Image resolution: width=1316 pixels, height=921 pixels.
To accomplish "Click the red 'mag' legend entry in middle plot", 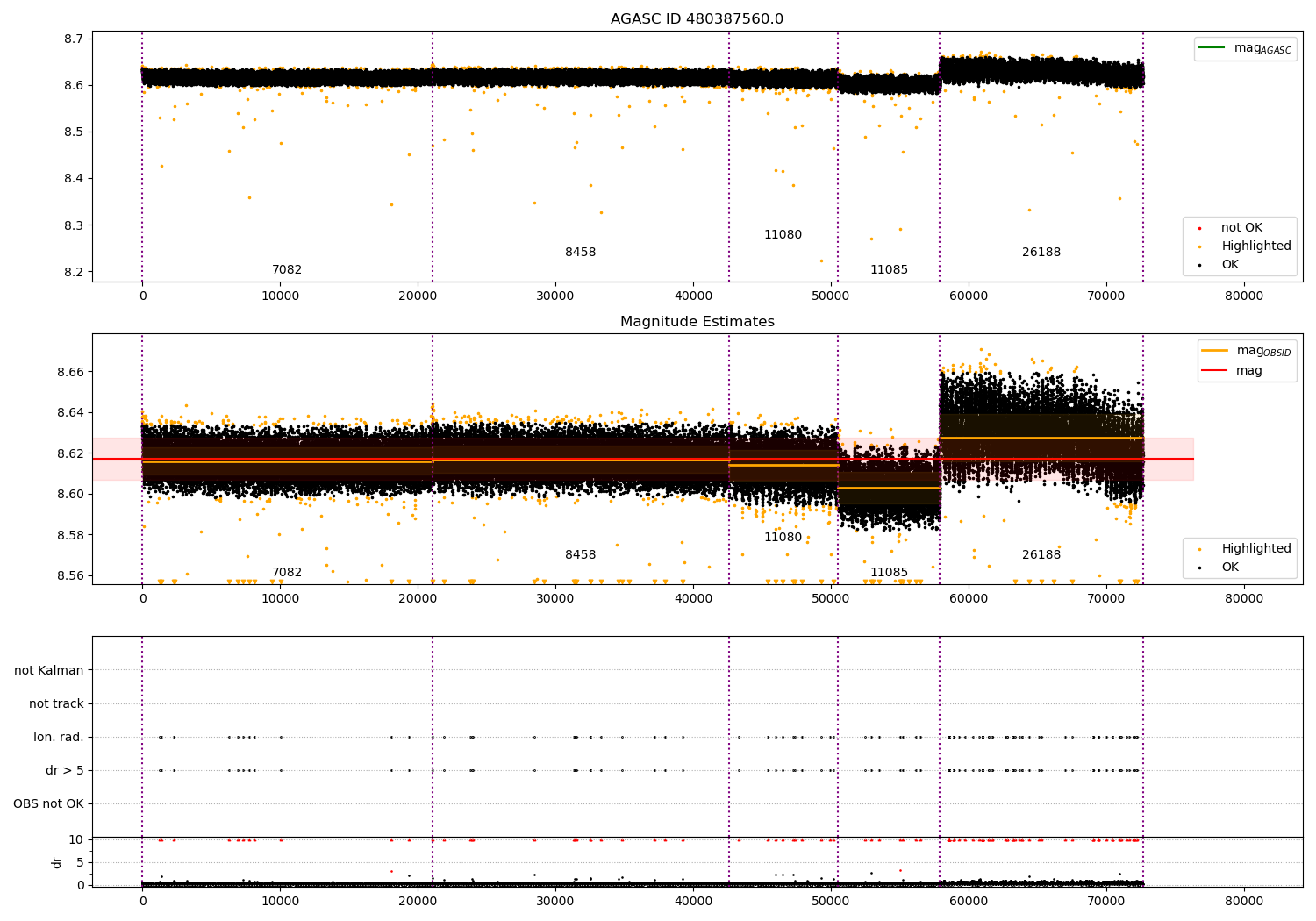I will tap(1233, 371).
